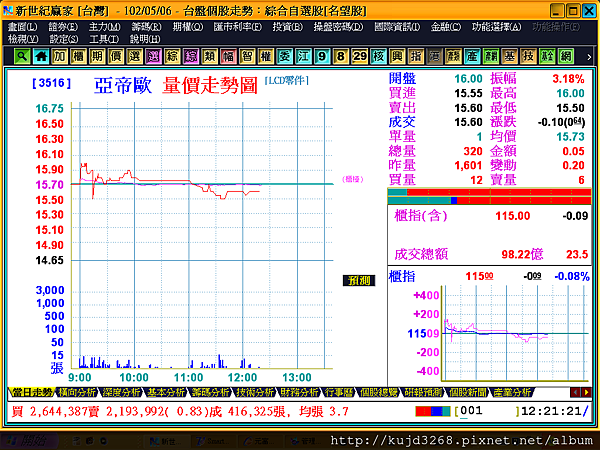Click the cyan 江 toolbar icon
This screenshot has height=450, width=600.
pyautogui.click(x=303, y=57)
